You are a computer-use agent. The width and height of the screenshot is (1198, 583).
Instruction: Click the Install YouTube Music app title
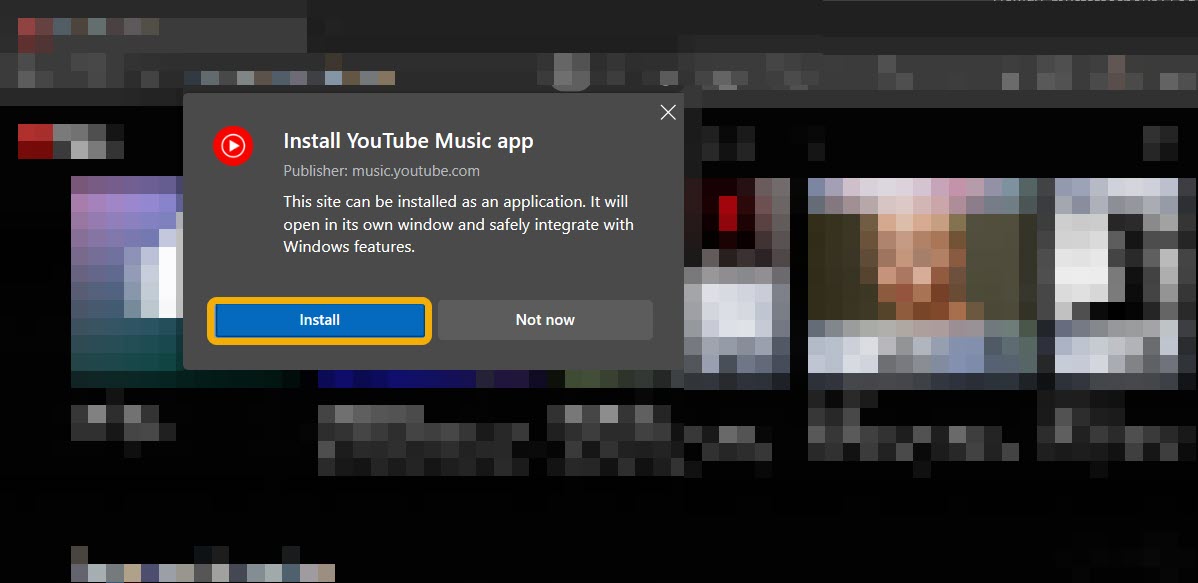pos(408,140)
